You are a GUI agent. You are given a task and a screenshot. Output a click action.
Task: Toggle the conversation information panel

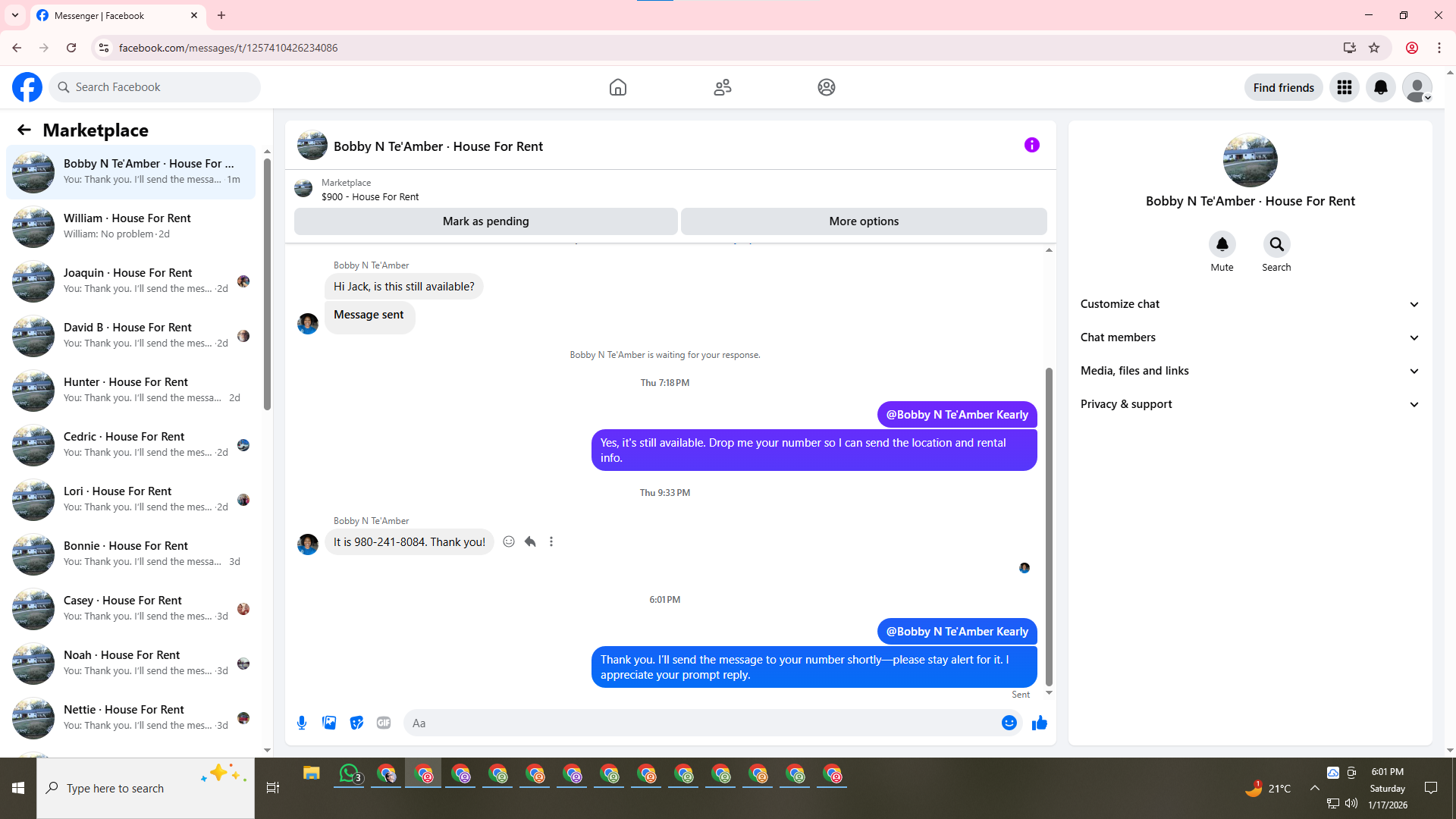coord(1031,145)
